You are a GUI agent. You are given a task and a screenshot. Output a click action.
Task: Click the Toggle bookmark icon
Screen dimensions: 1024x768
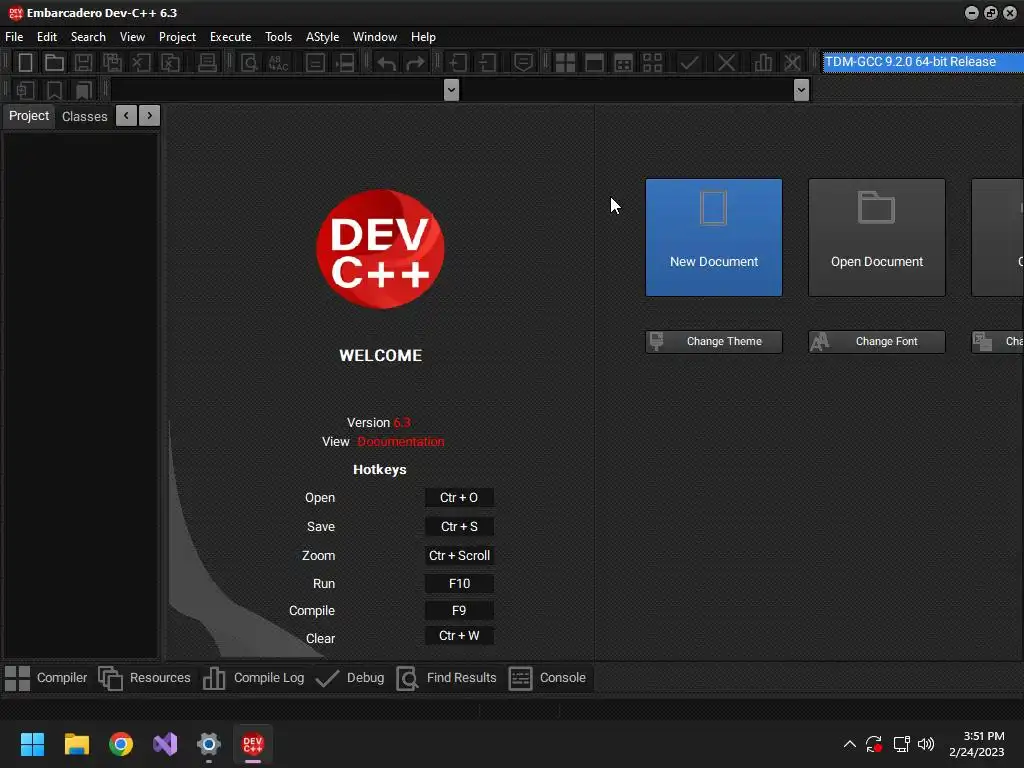pyautogui.click(x=54, y=90)
